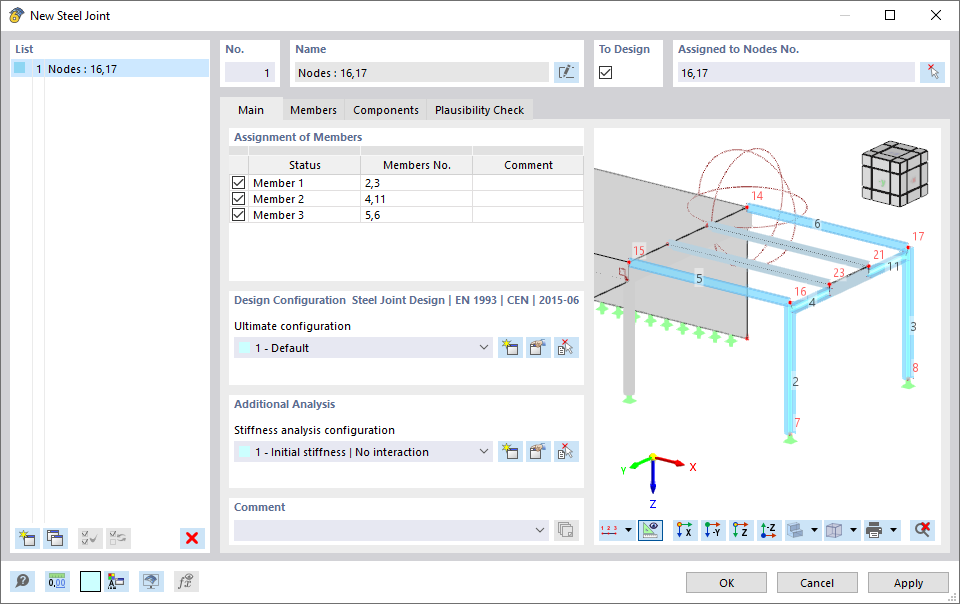Click the Apply button

pos(908,583)
